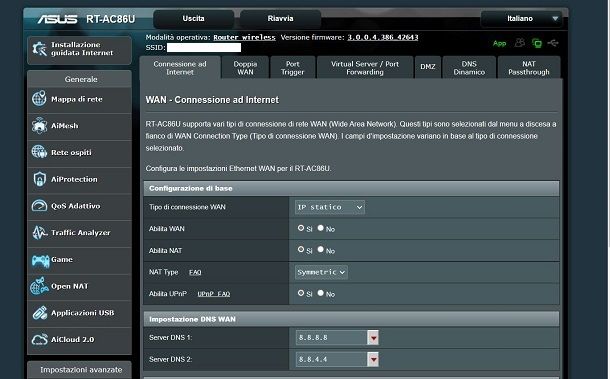Switch to the Connessione ad Internet tab
610x379 pixels.
180,68
